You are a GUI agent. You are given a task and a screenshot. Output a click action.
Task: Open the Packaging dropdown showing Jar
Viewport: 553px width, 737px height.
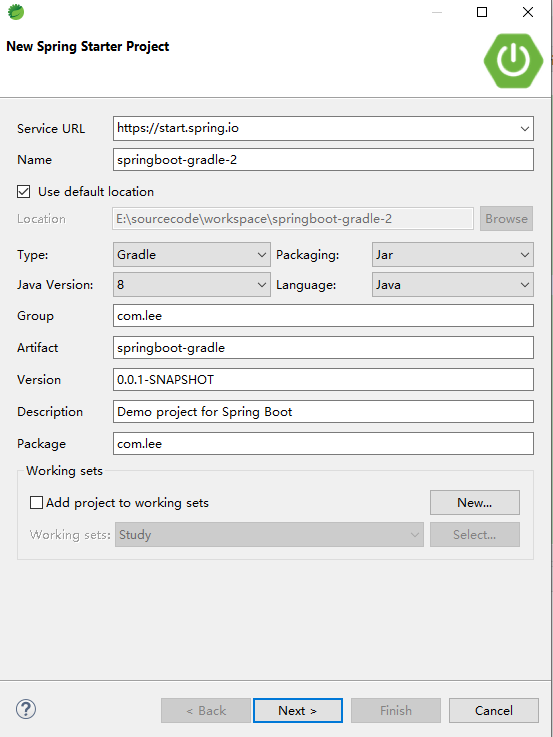pyautogui.click(x=452, y=255)
